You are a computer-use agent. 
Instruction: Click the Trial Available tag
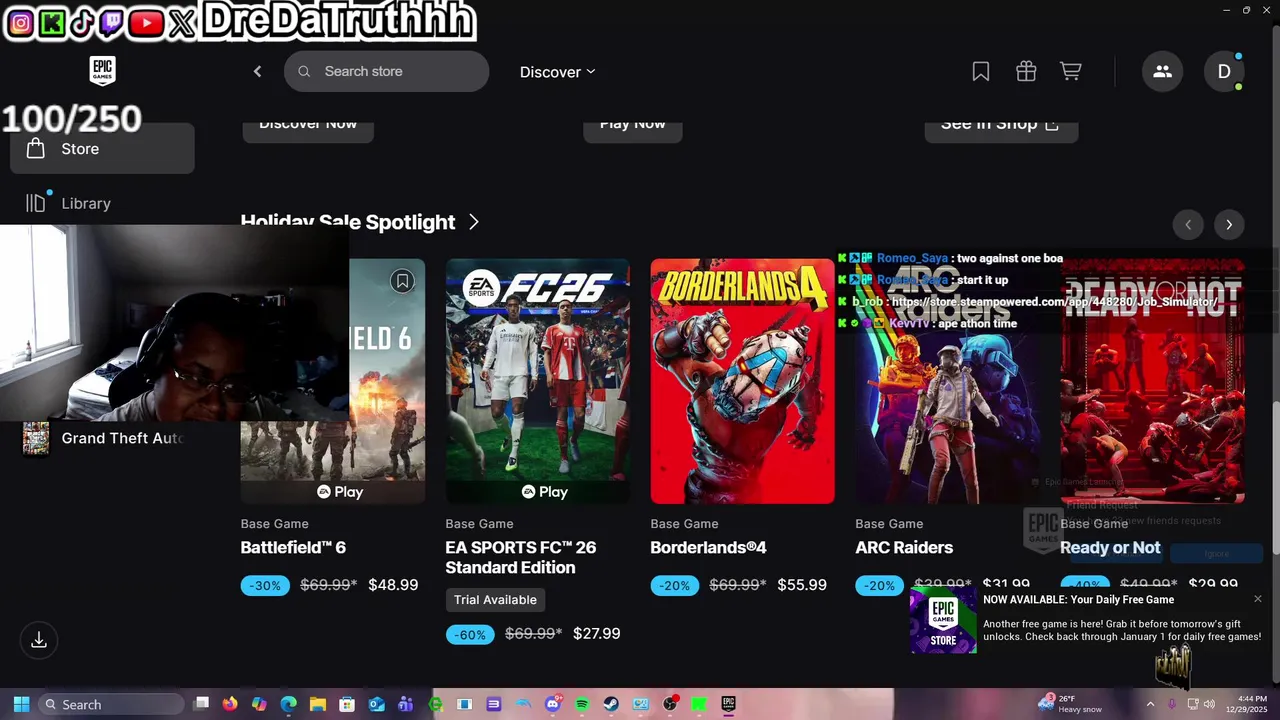coord(495,600)
